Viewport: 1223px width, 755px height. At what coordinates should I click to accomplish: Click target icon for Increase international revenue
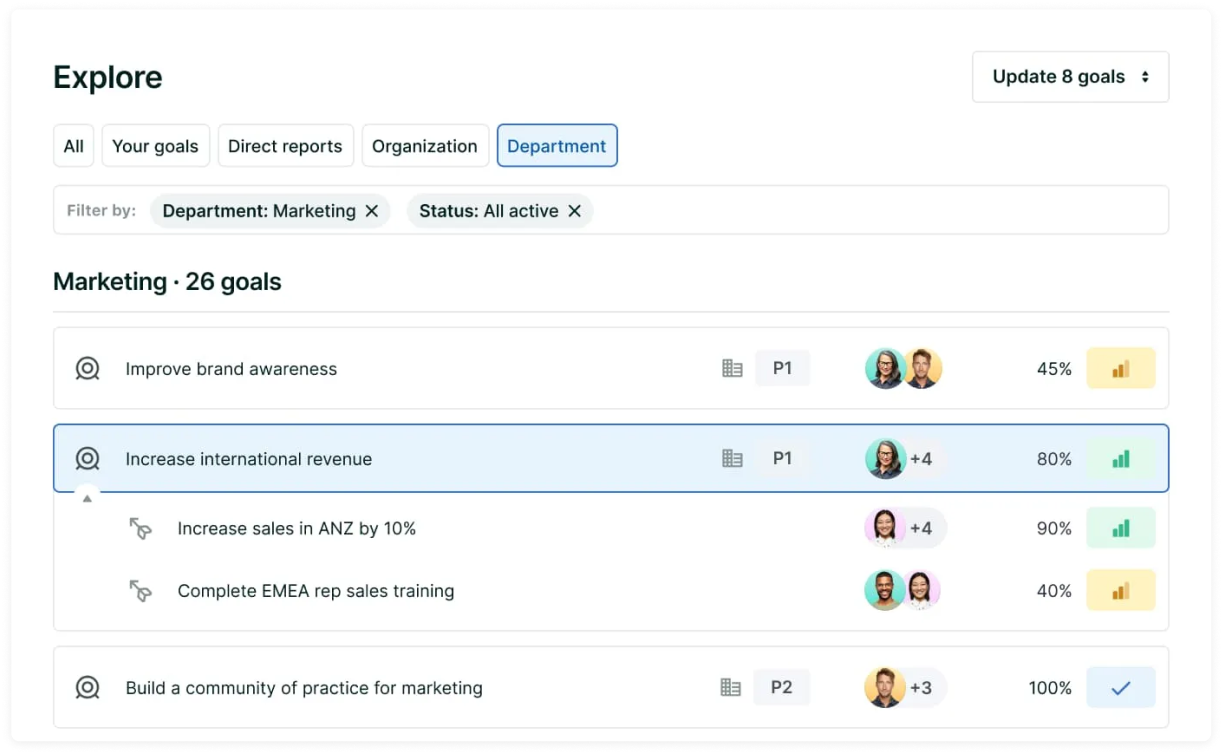(x=88, y=459)
